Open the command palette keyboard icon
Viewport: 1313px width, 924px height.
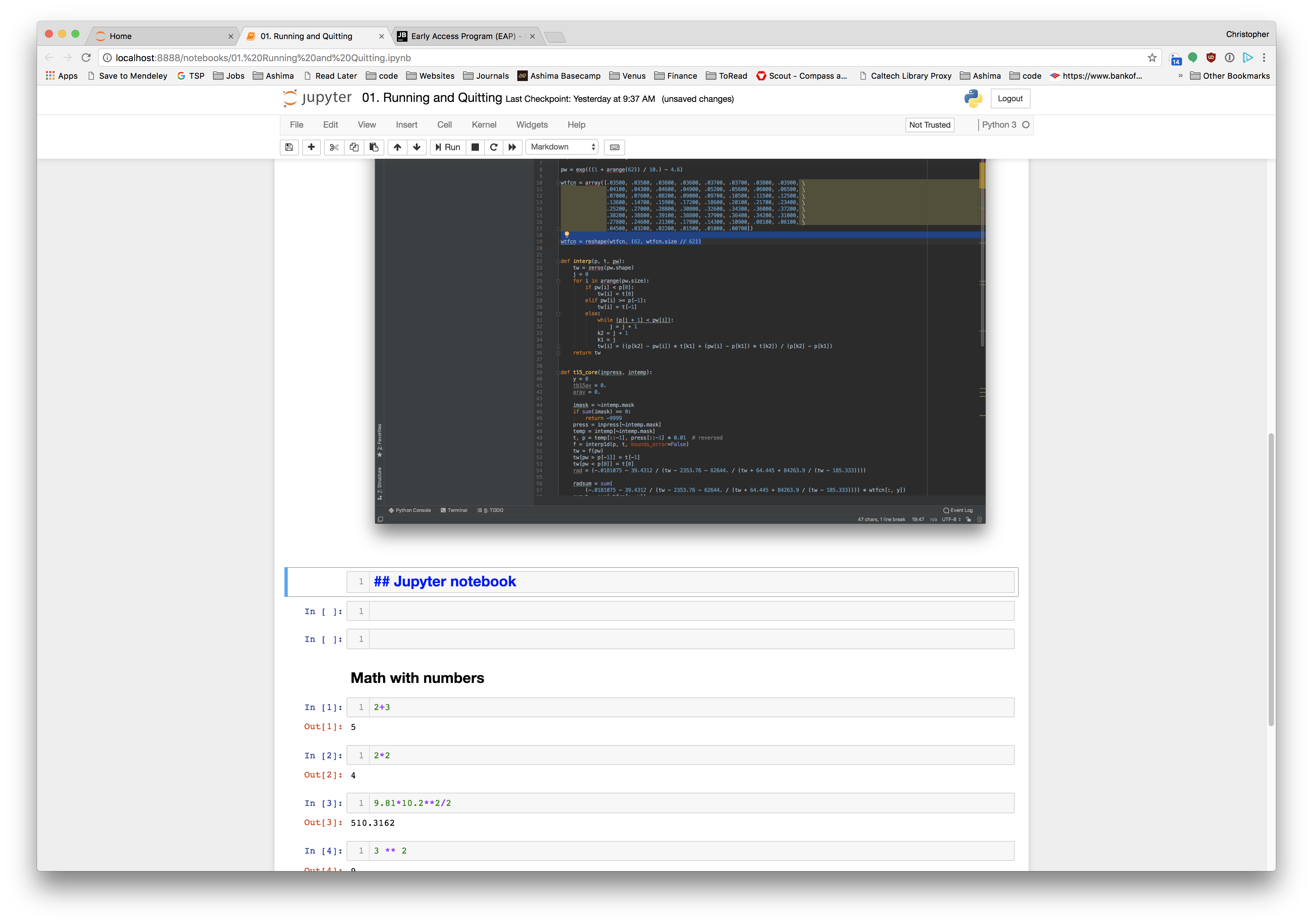pos(615,147)
